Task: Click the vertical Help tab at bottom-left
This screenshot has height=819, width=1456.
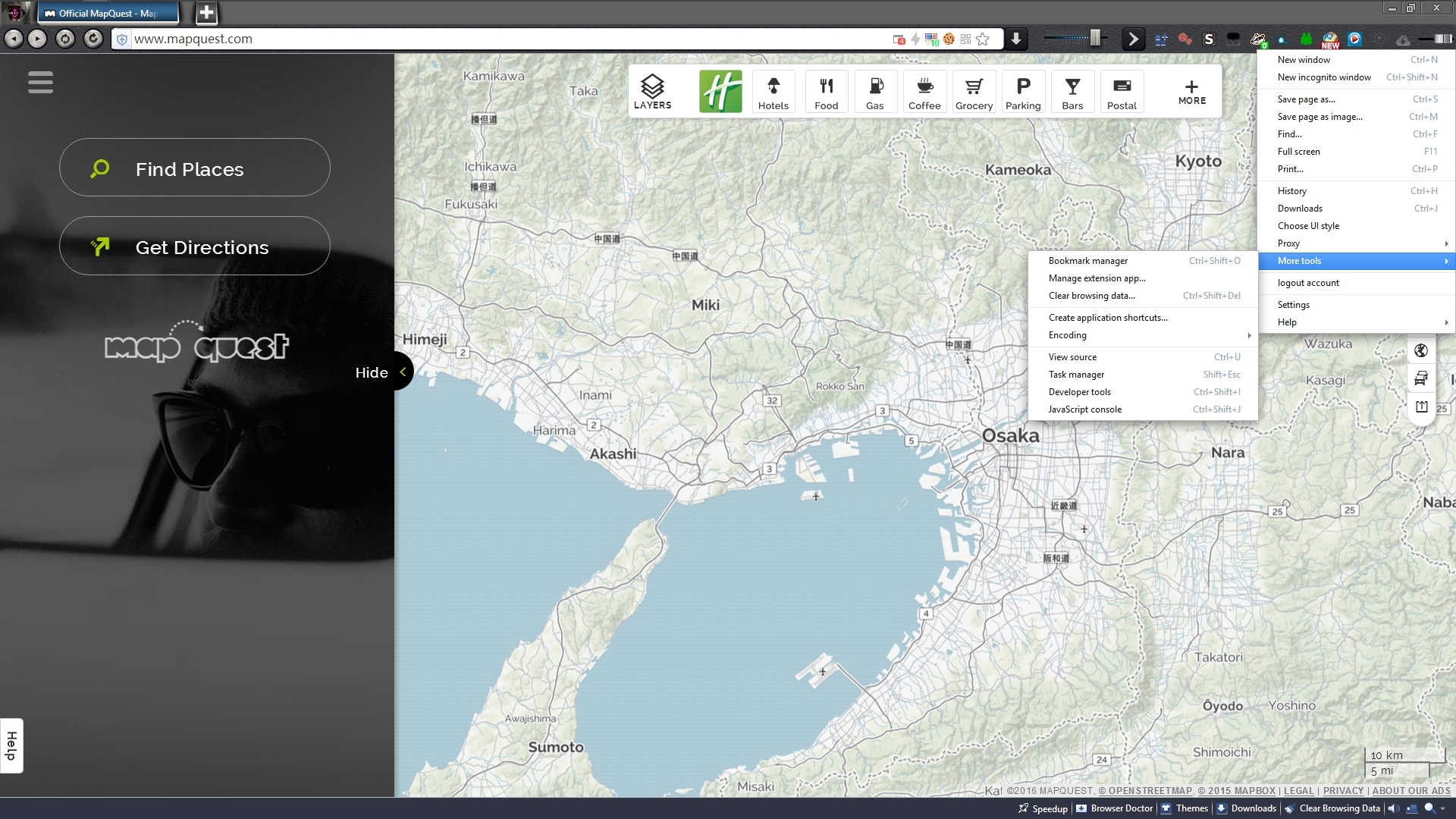Action: pyautogui.click(x=11, y=745)
